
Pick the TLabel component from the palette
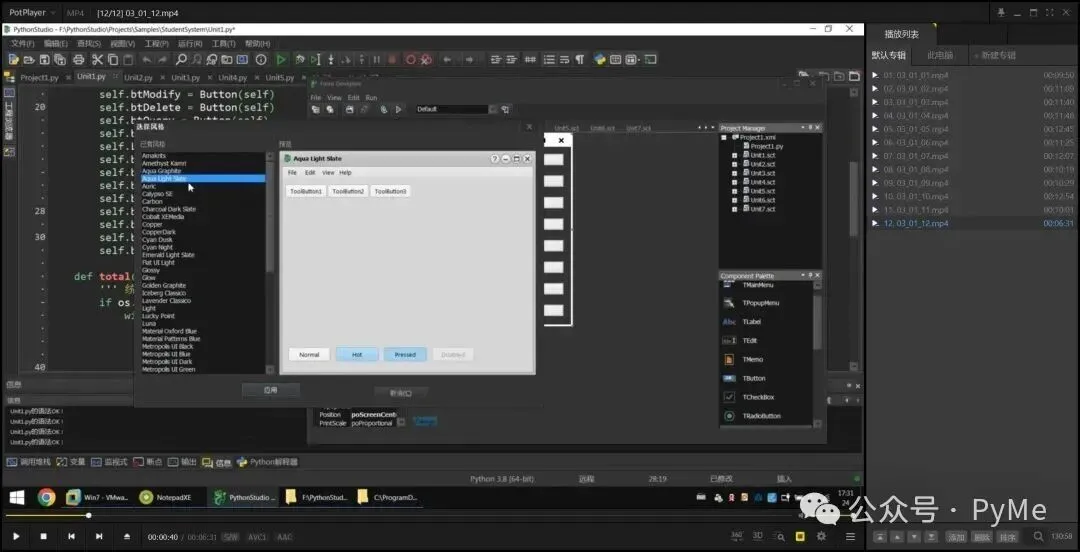click(751, 322)
